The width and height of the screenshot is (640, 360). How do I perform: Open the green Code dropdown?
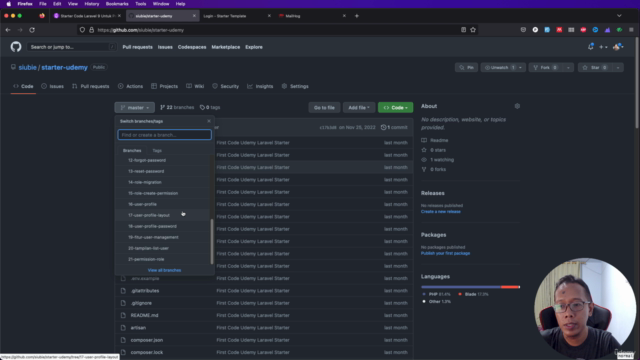point(396,107)
